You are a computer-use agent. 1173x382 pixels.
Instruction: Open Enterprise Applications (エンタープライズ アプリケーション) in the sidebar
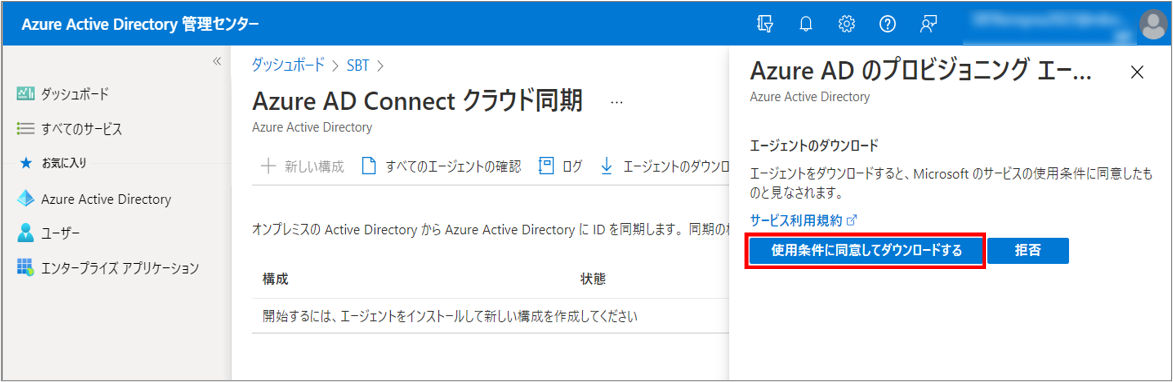coord(108,267)
